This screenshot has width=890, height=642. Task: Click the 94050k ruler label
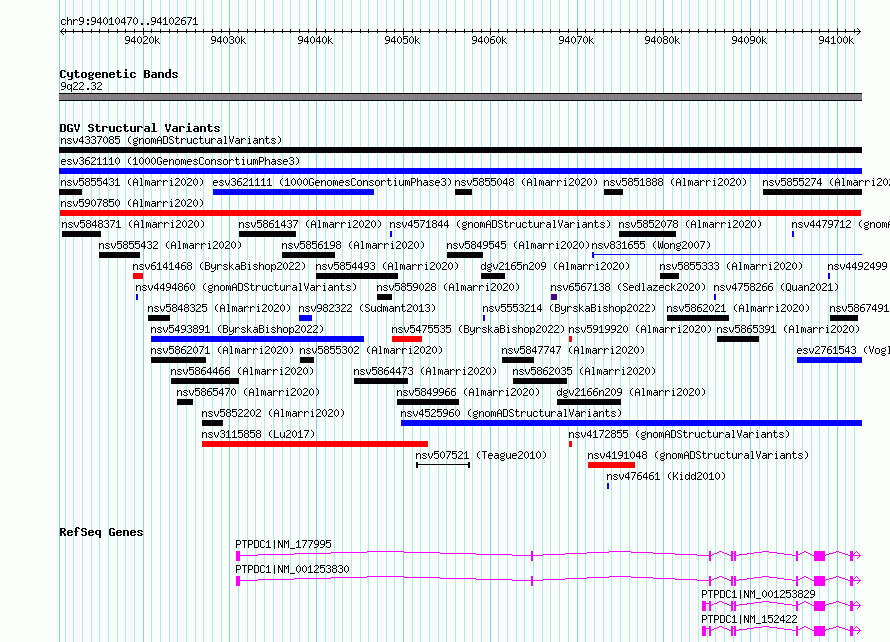coord(402,40)
